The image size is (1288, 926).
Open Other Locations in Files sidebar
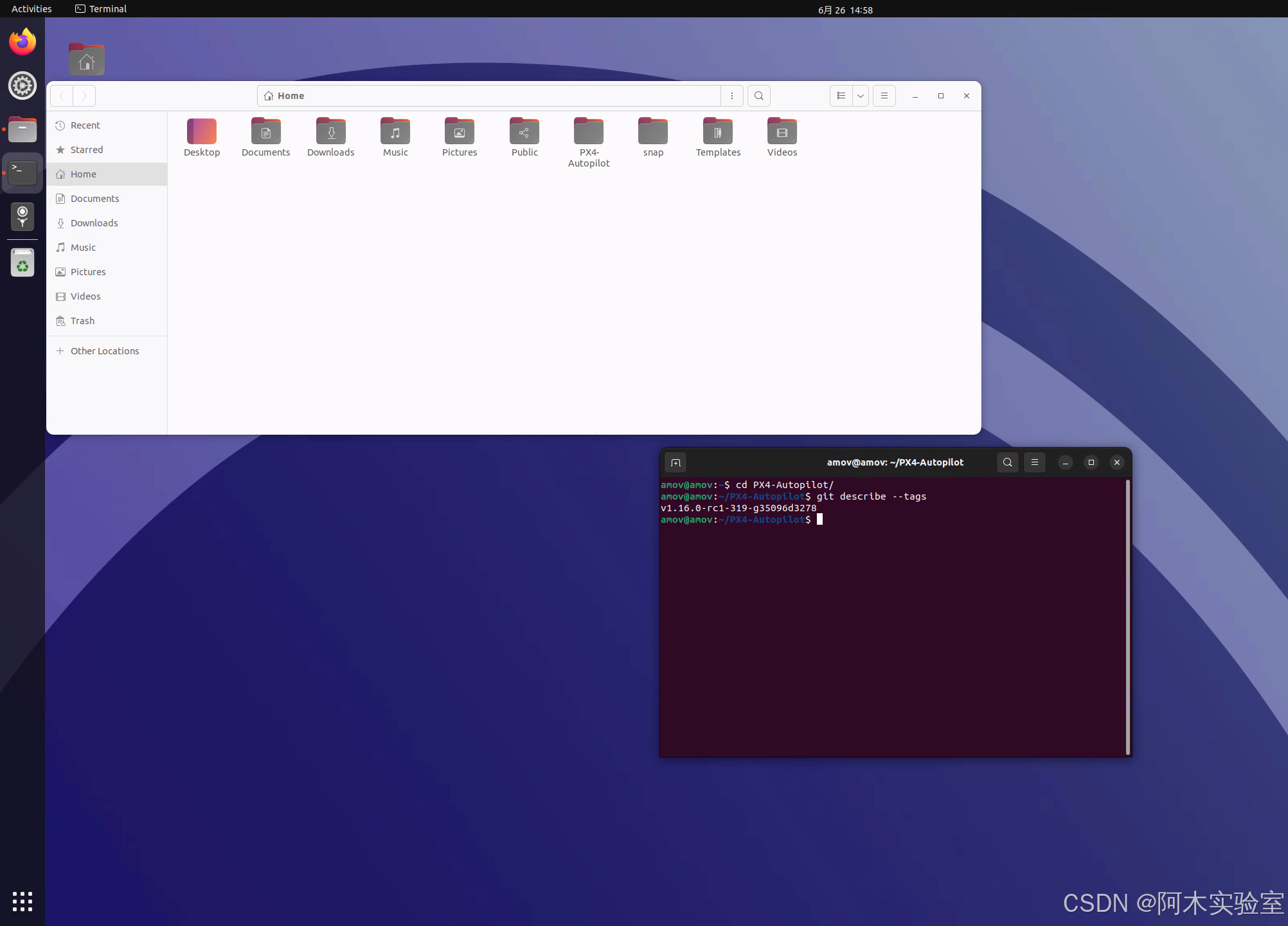point(107,351)
